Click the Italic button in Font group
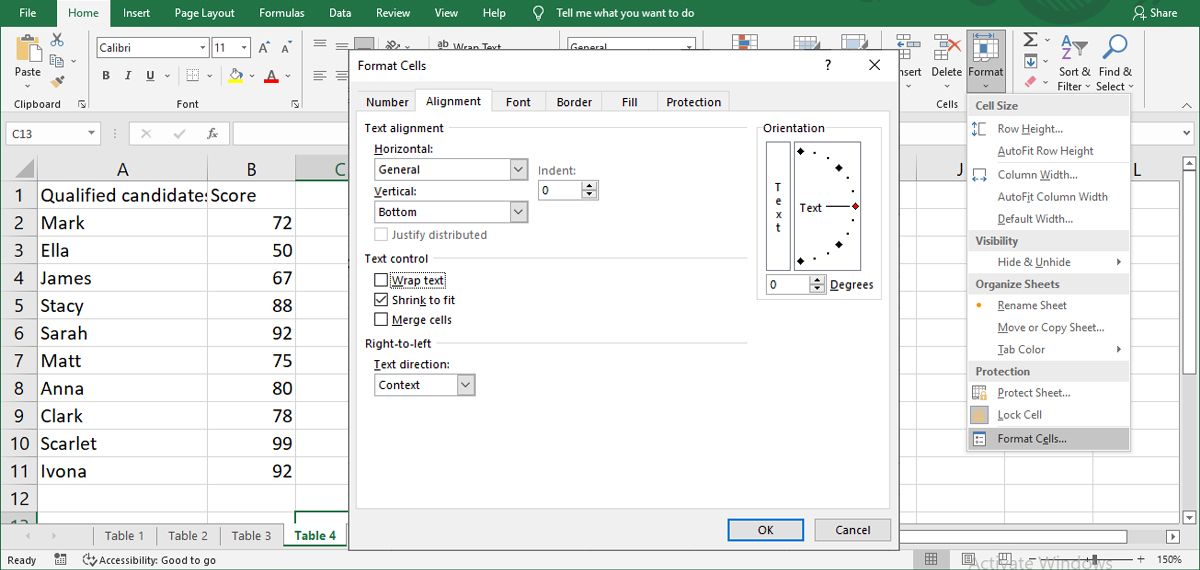The width and height of the screenshot is (1200, 570). click(129, 76)
